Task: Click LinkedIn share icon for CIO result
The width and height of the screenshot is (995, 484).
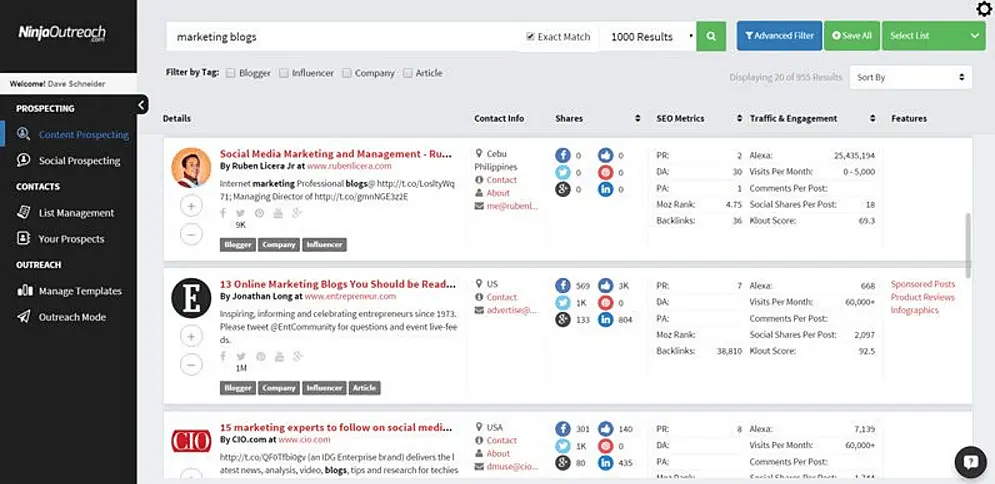Action: 605,463
